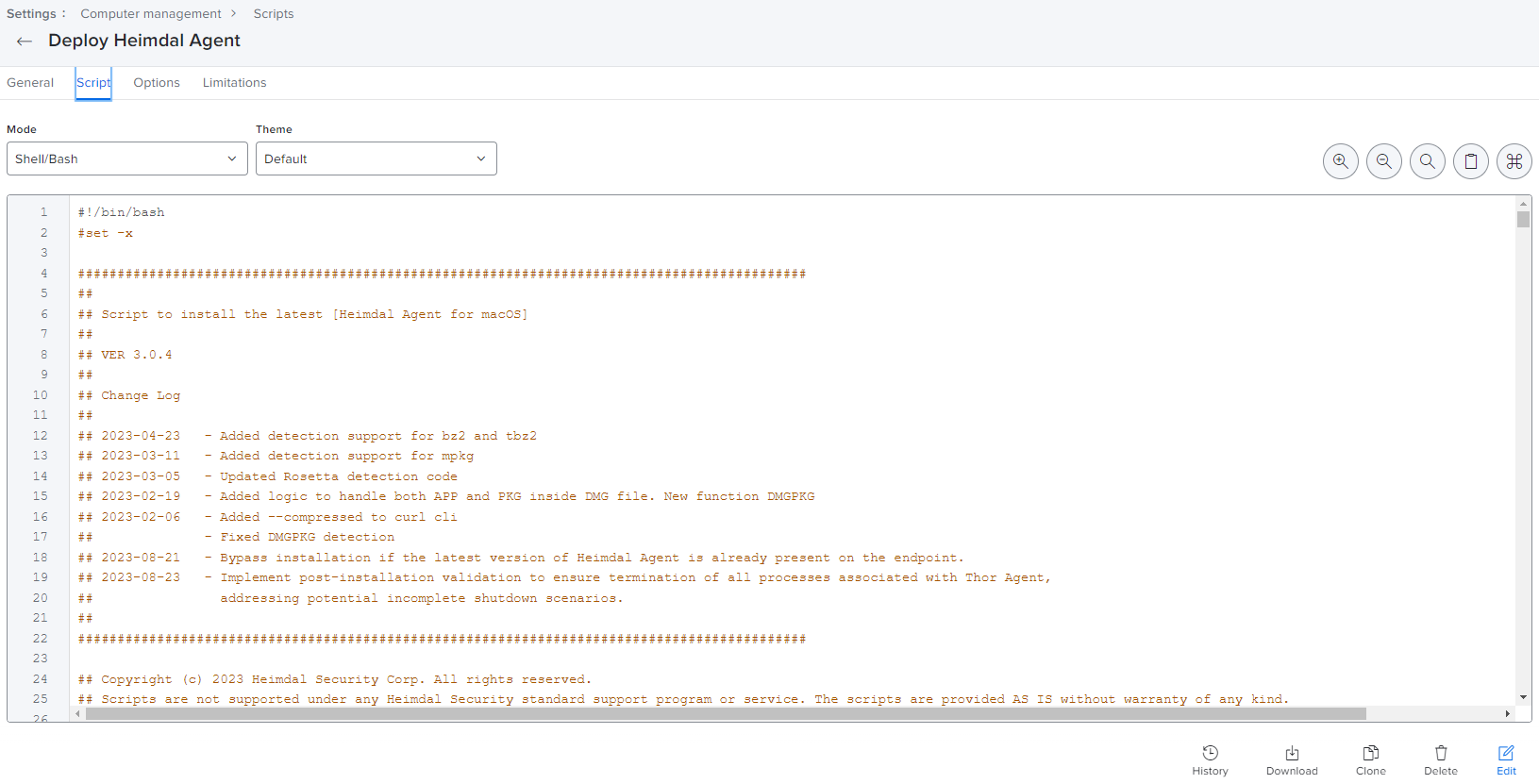1539x784 pixels.
Task: Click the 'VER 3.0.4' line
Action: [125, 355]
